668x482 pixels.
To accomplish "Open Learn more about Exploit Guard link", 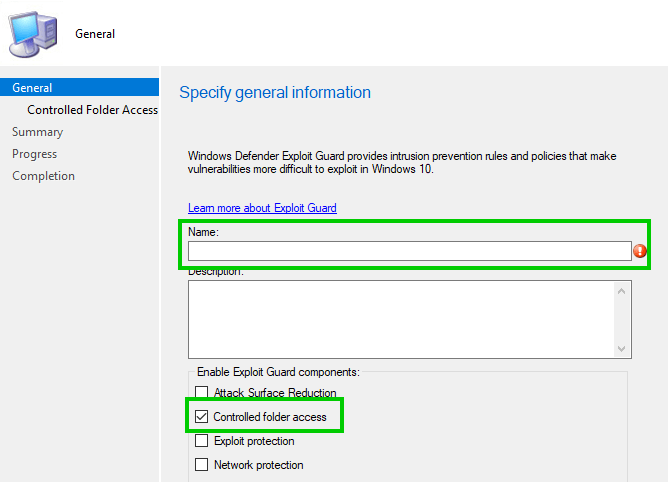I will (x=262, y=208).
